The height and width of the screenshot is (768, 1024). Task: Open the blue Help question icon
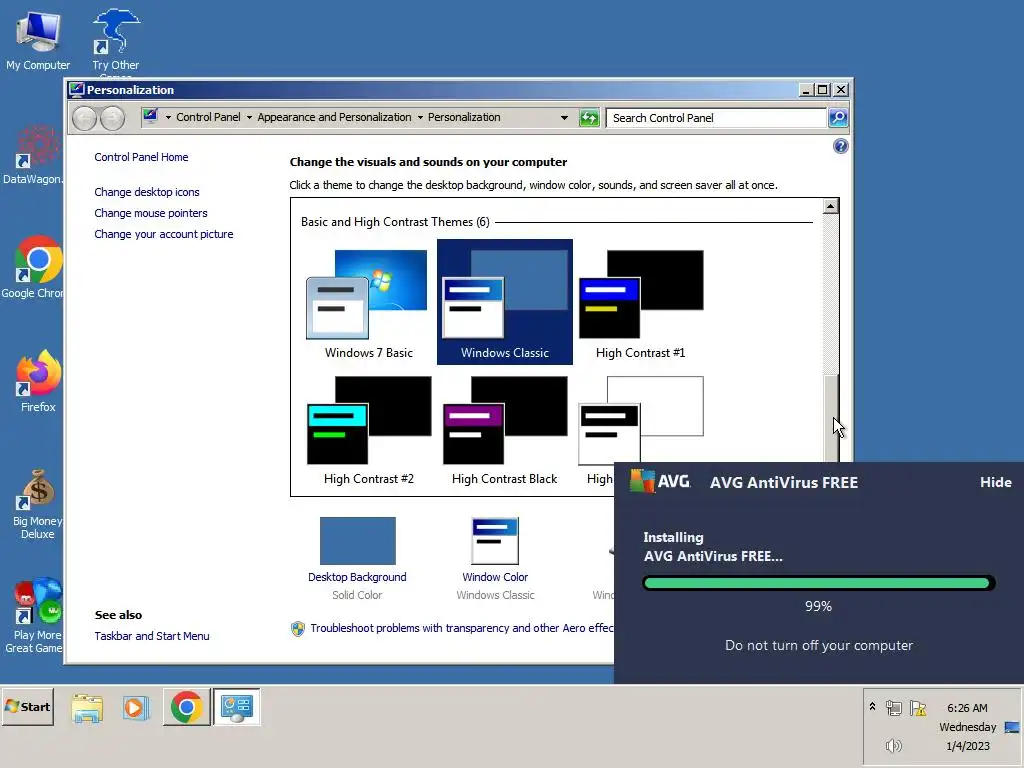[840, 146]
